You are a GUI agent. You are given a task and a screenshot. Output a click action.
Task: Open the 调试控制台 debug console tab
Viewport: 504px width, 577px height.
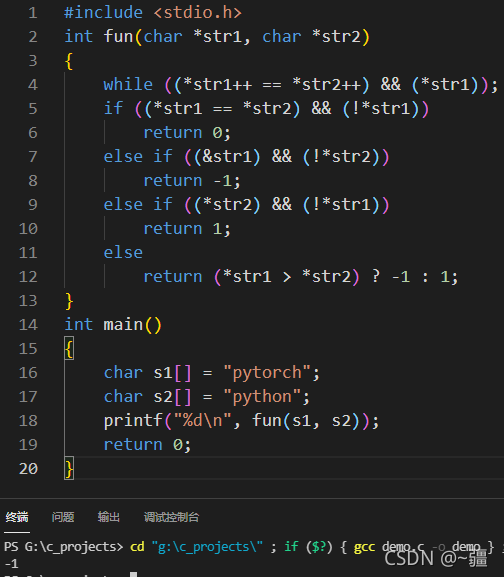[171, 517]
